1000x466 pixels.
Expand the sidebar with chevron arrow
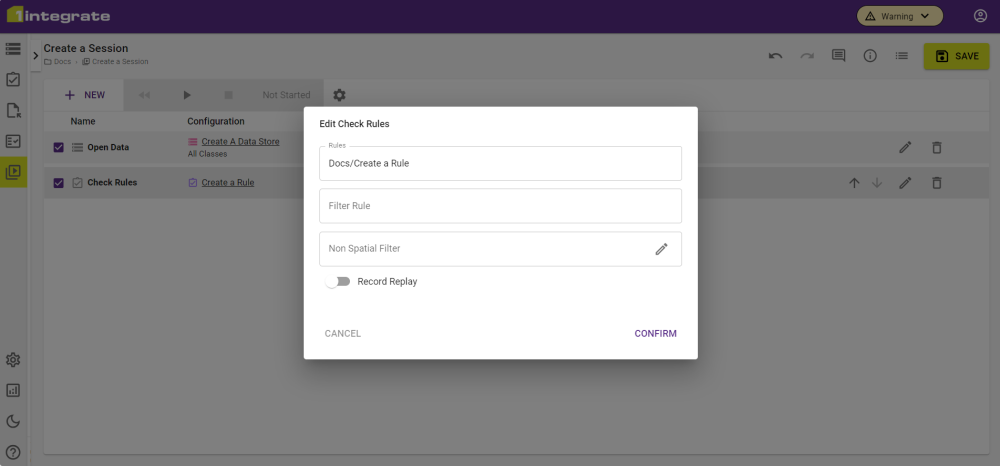[36, 55]
